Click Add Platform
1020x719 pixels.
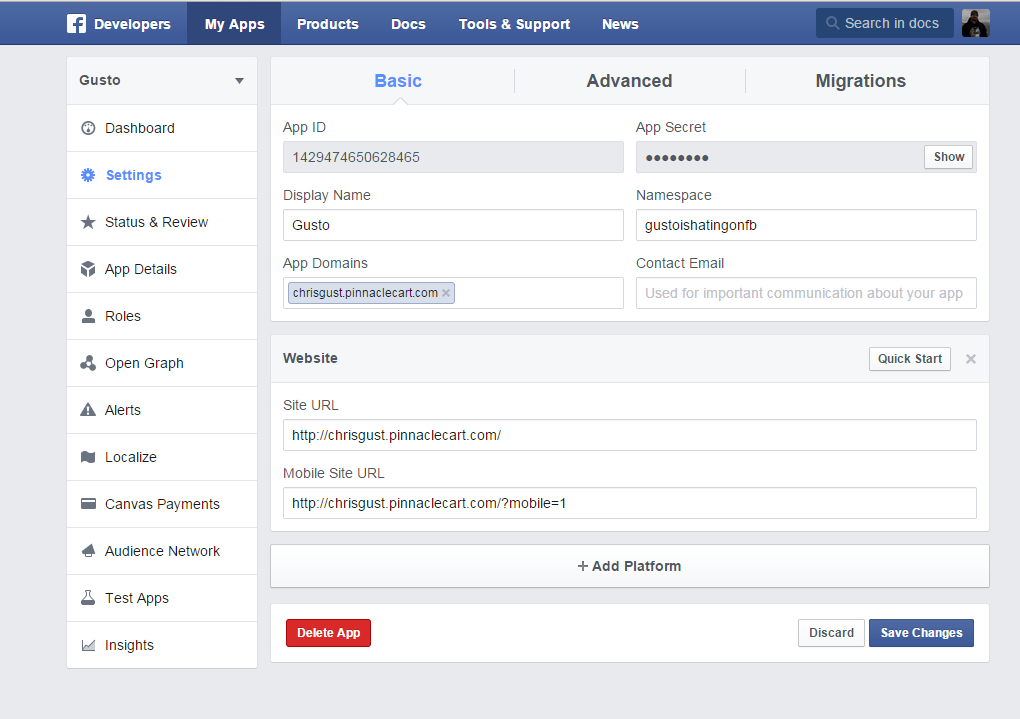click(630, 566)
